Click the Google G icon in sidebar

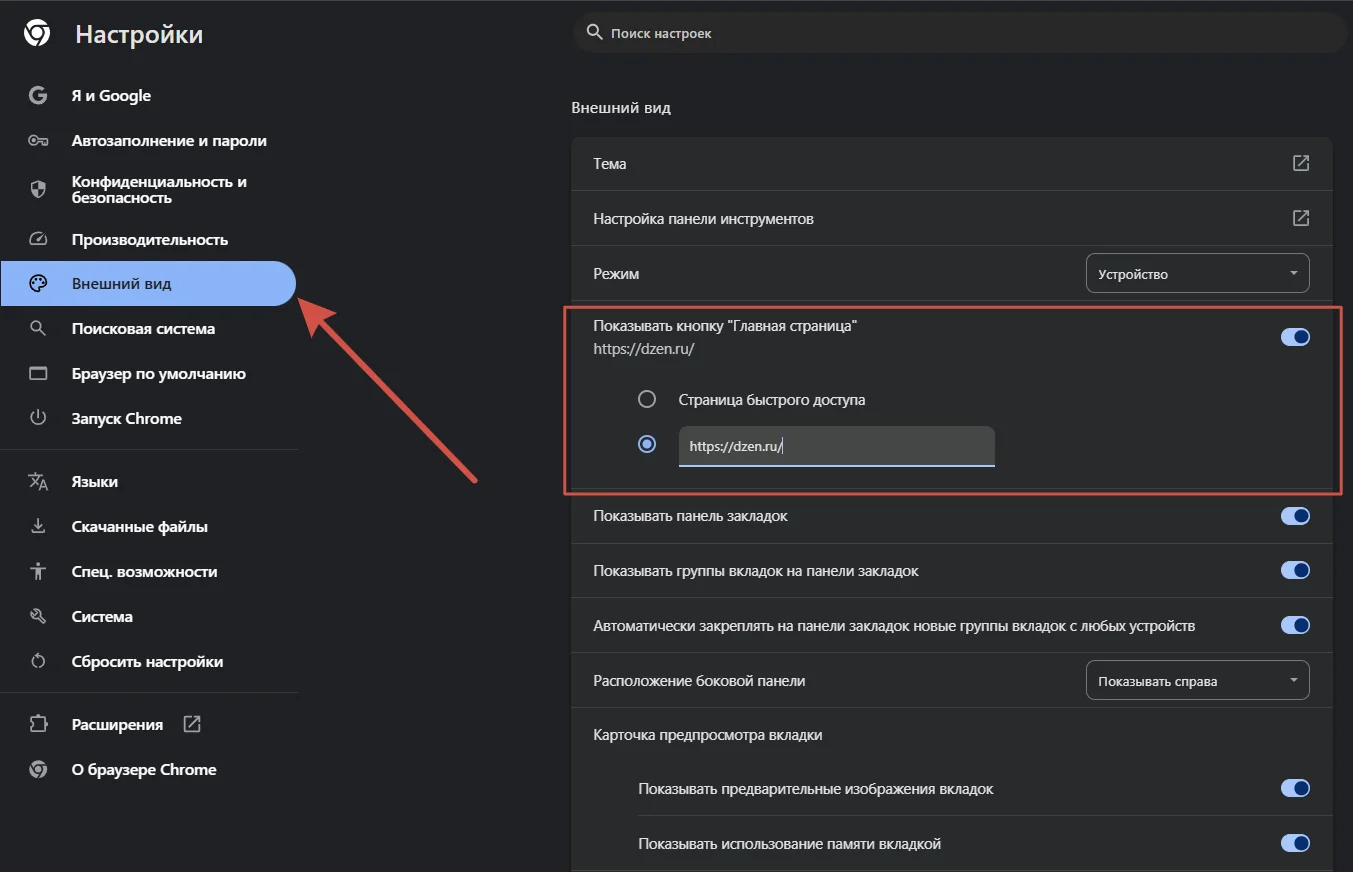38,96
